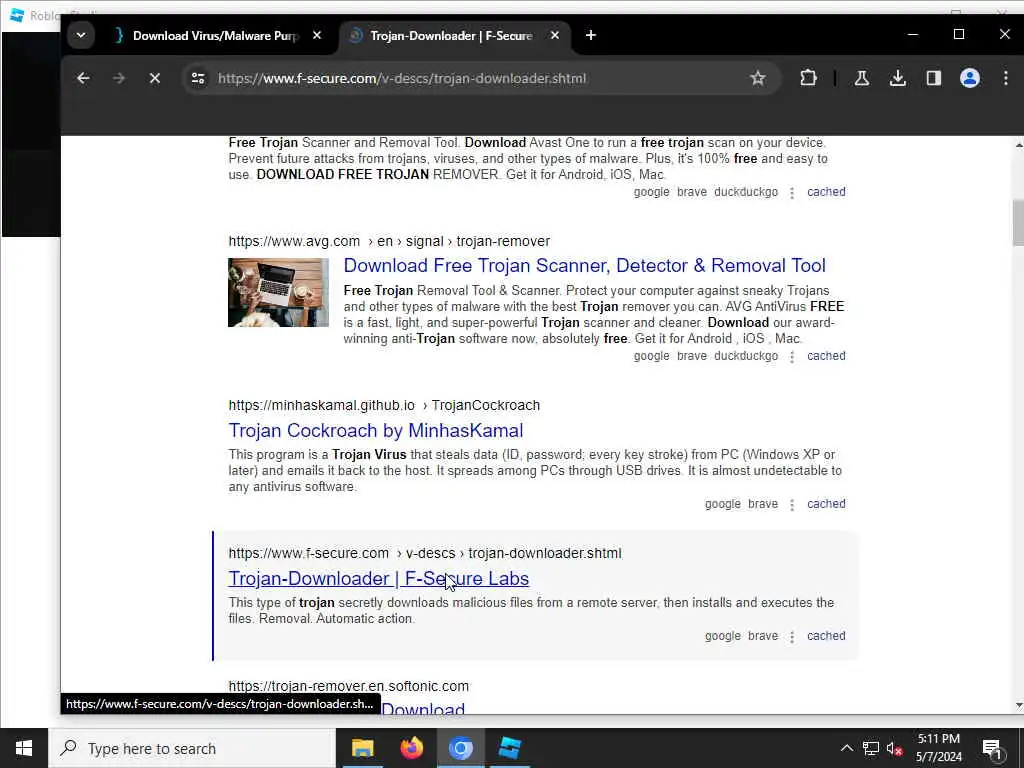Open cached link under Avast result
This screenshot has width=1024, height=768.
point(826,191)
